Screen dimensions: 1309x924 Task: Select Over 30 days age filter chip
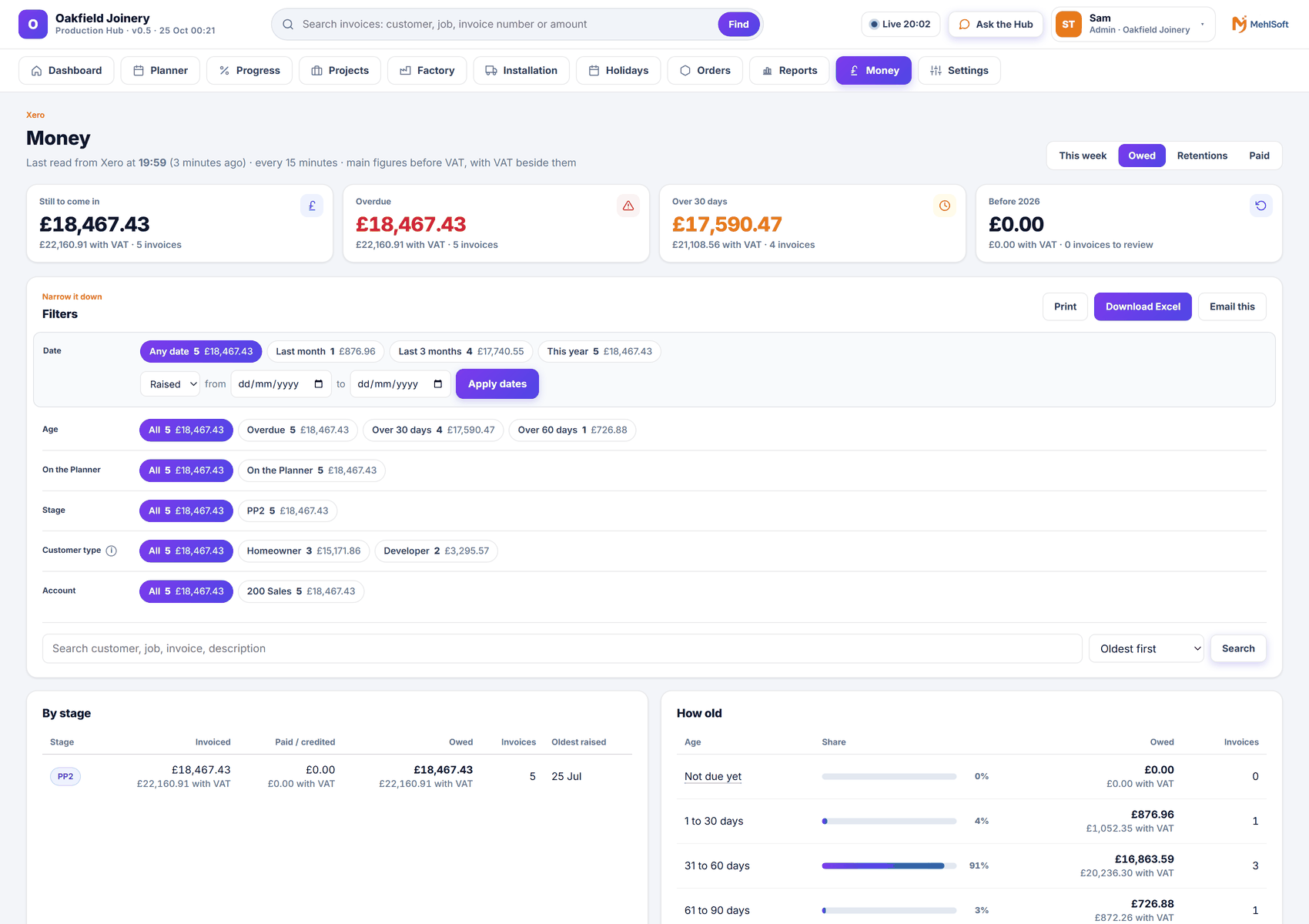[434, 430]
